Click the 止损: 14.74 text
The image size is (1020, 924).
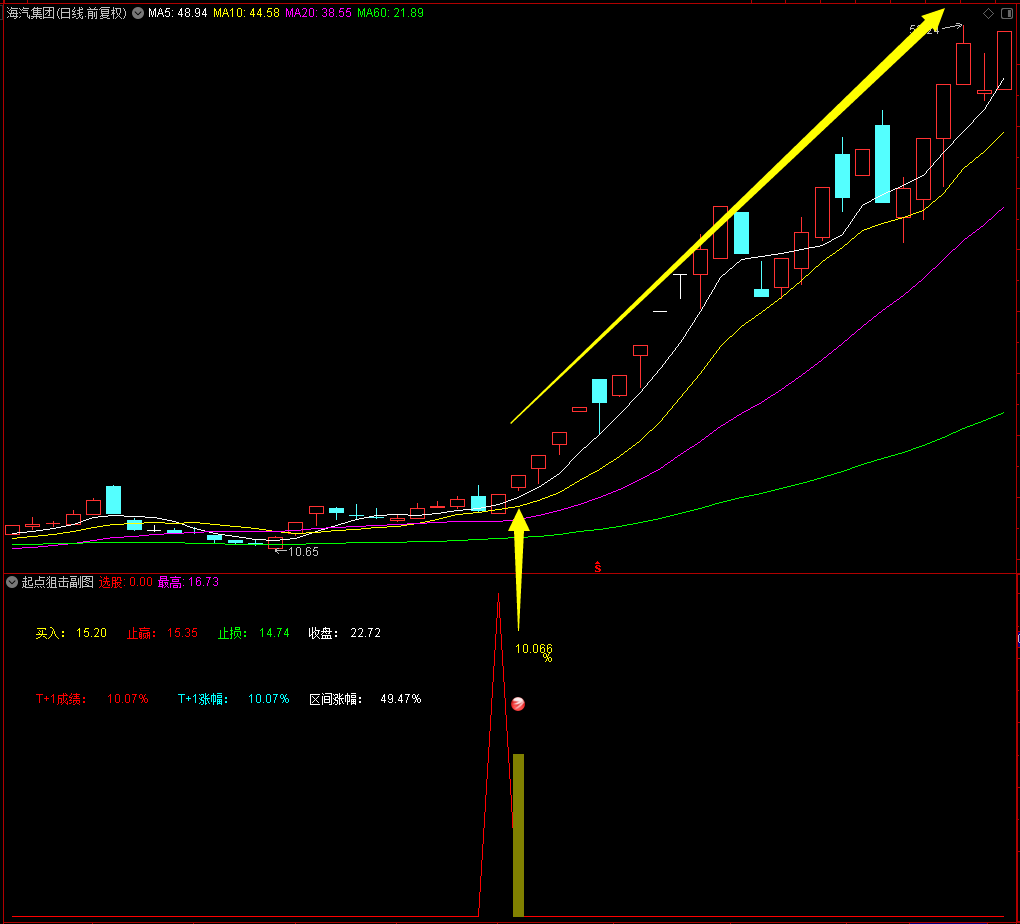(254, 633)
